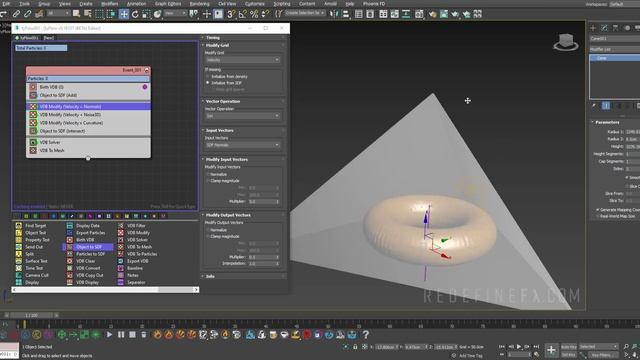This screenshot has width=640, height=360.
Task: Click the Modify Output Vectors Interpolation field
Action: (264, 264)
